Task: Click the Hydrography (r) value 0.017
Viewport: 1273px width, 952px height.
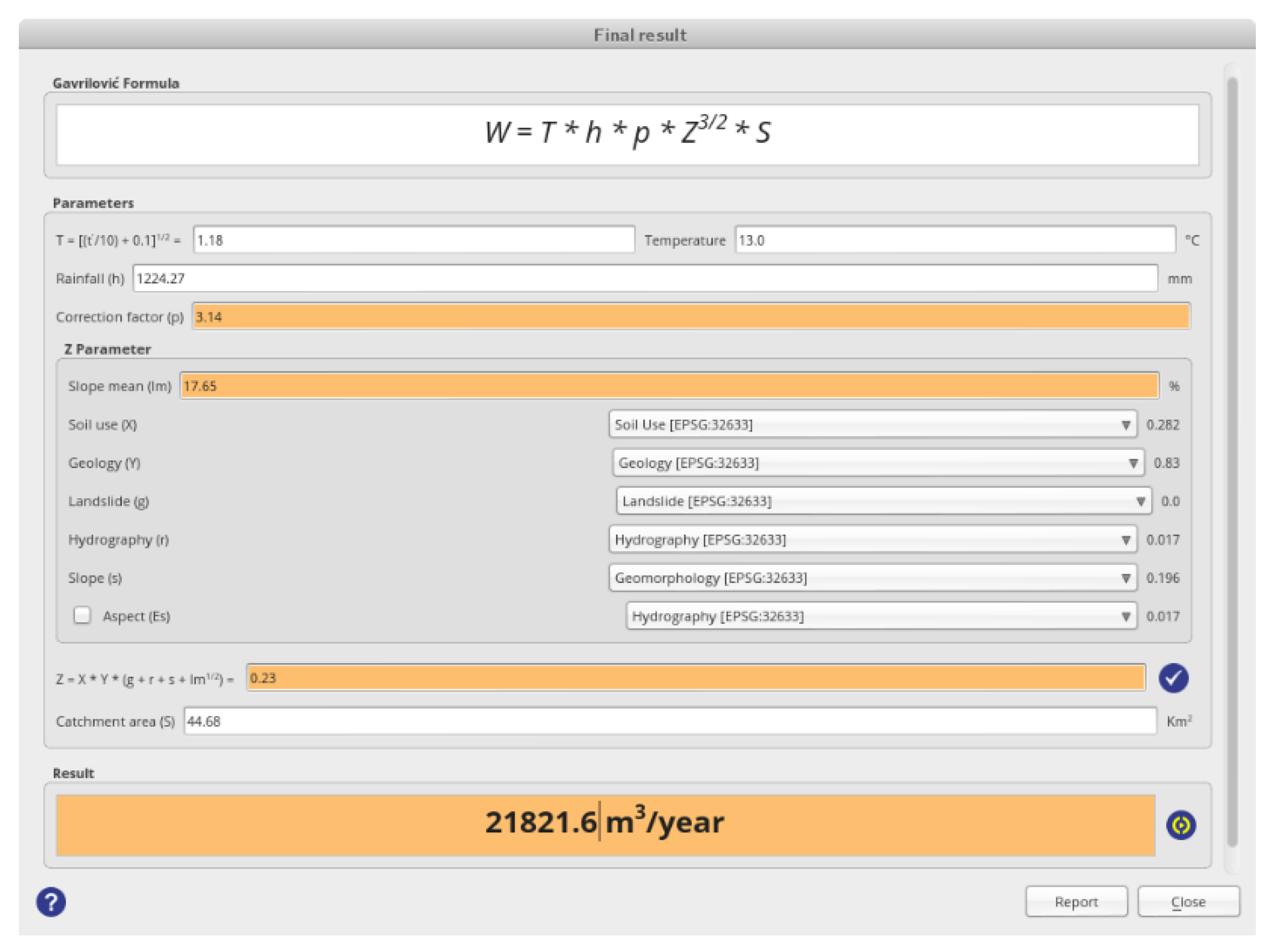Action: point(1162,540)
